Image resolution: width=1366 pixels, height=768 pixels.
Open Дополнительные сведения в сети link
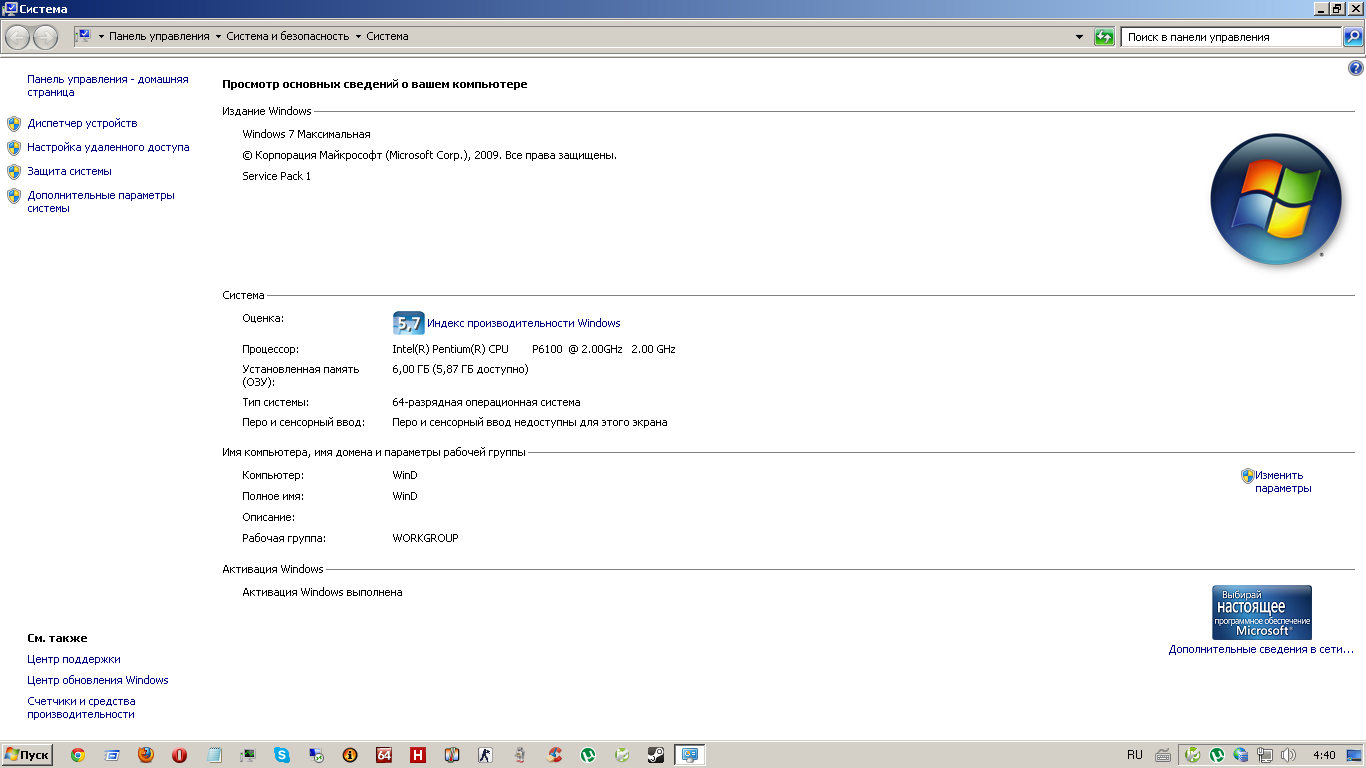click(1261, 650)
